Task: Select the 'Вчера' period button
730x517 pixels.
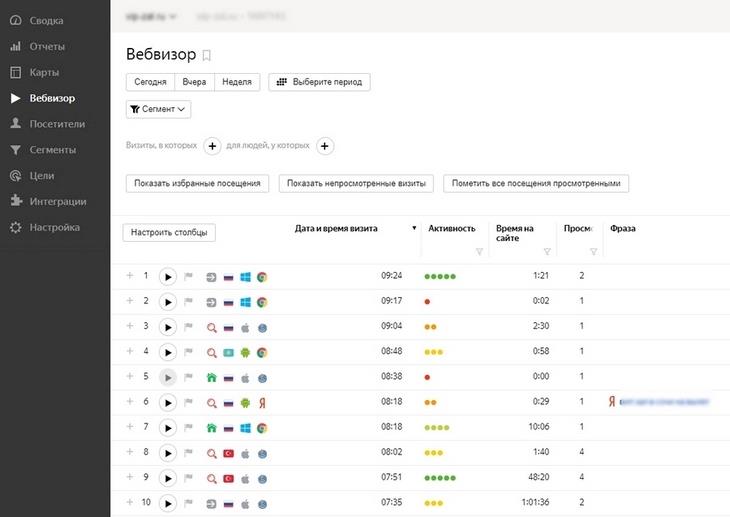Action: point(194,82)
